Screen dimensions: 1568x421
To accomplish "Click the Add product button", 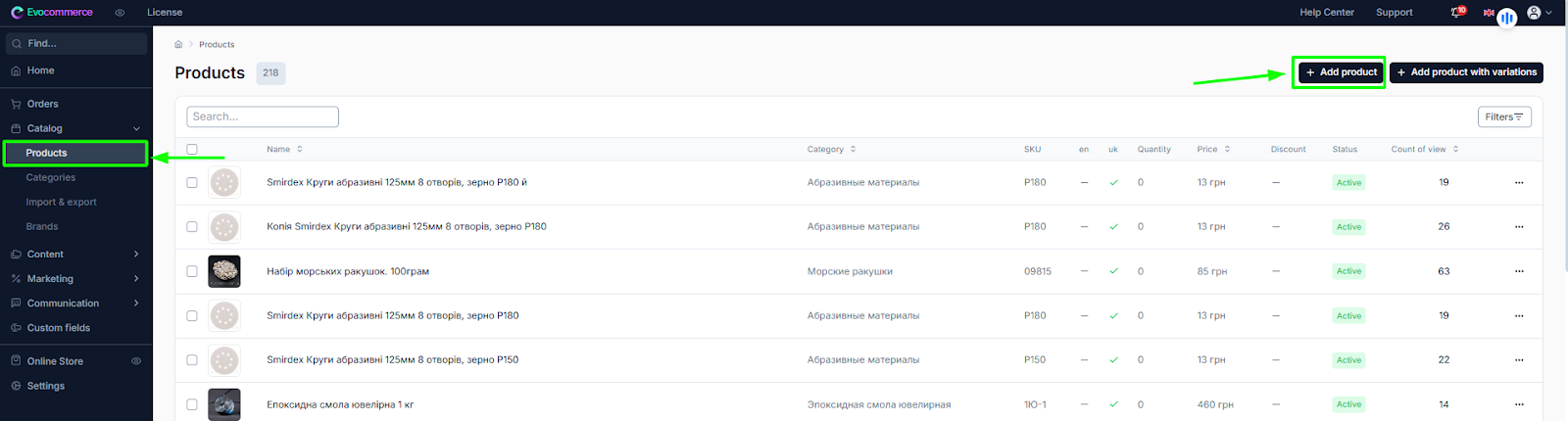I will 1342,72.
